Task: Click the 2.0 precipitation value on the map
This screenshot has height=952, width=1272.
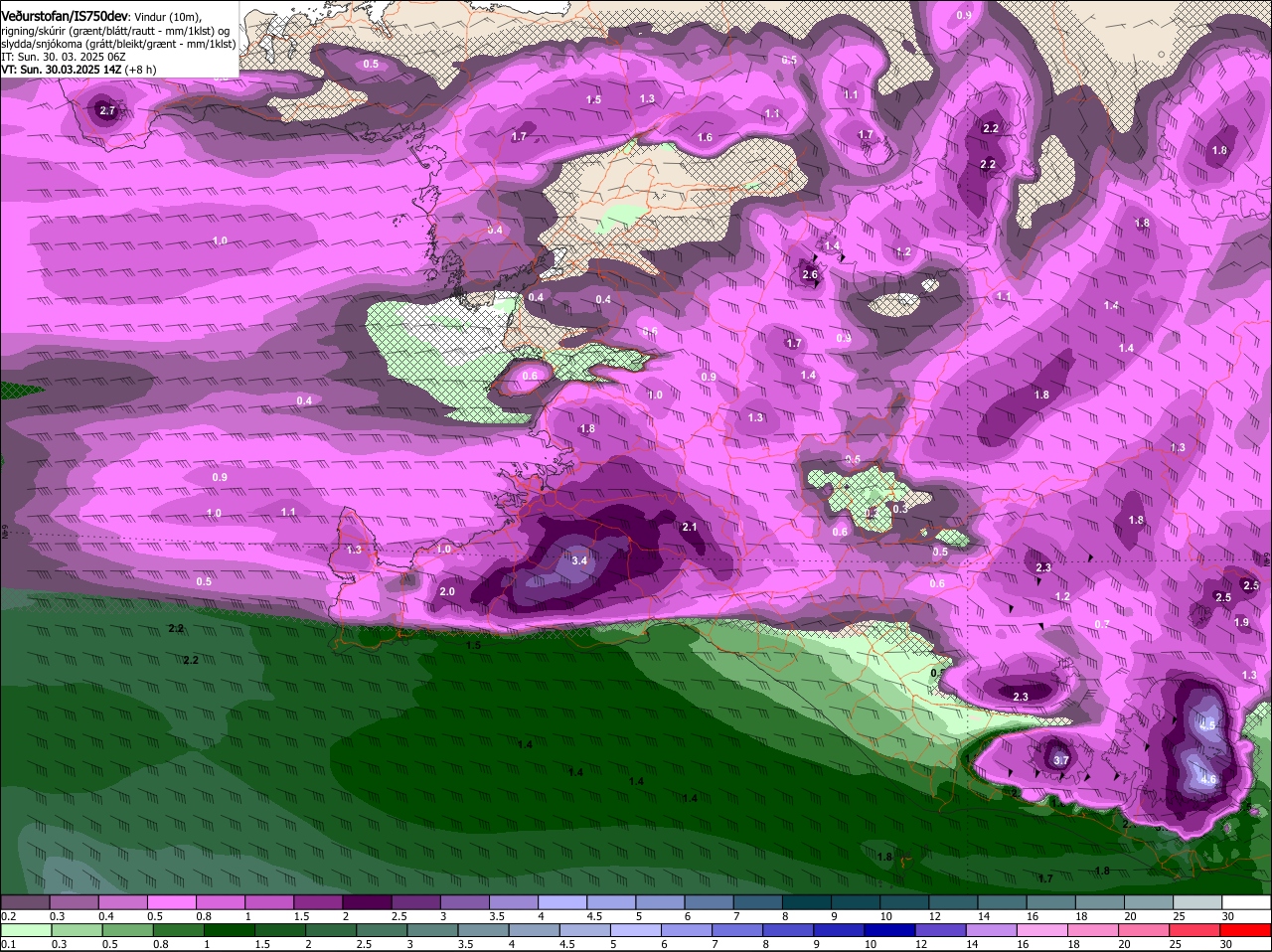Action: pos(447,591)
